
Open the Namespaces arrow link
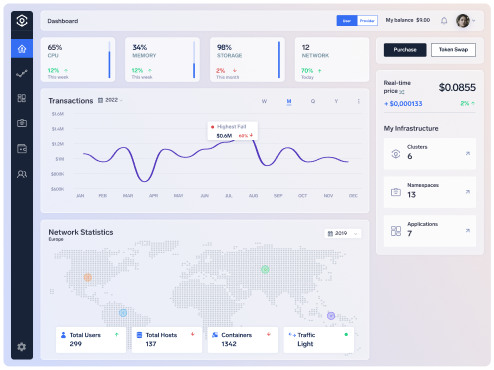(468, 192)
